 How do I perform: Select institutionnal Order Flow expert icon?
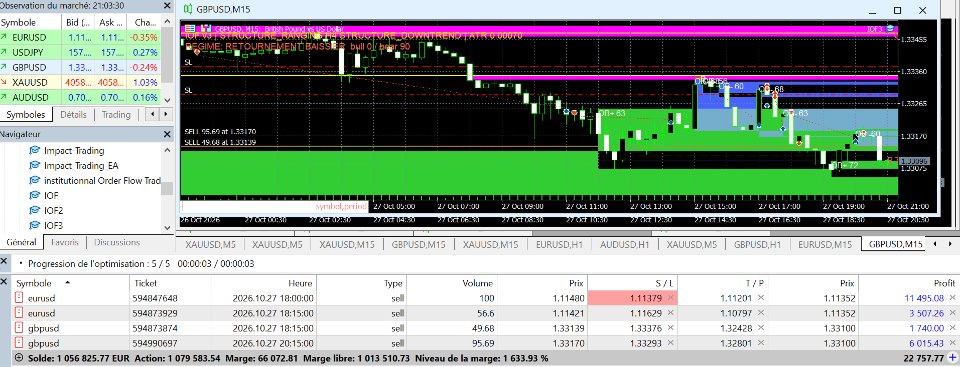pyautogui.click(x=34, y=181)
